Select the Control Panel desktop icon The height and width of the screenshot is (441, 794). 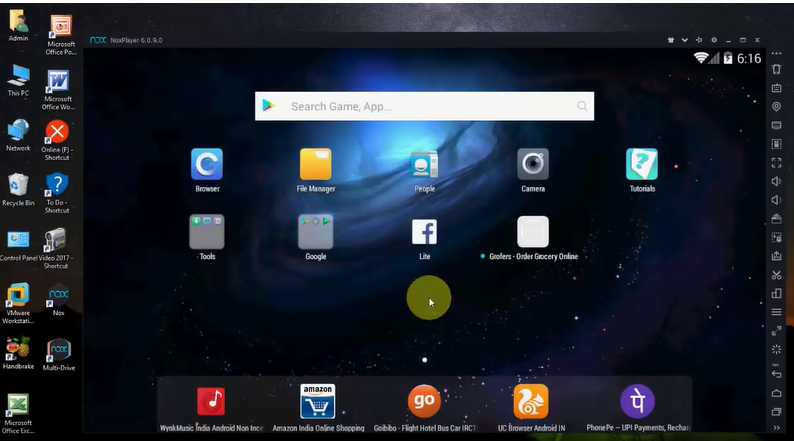18,246
